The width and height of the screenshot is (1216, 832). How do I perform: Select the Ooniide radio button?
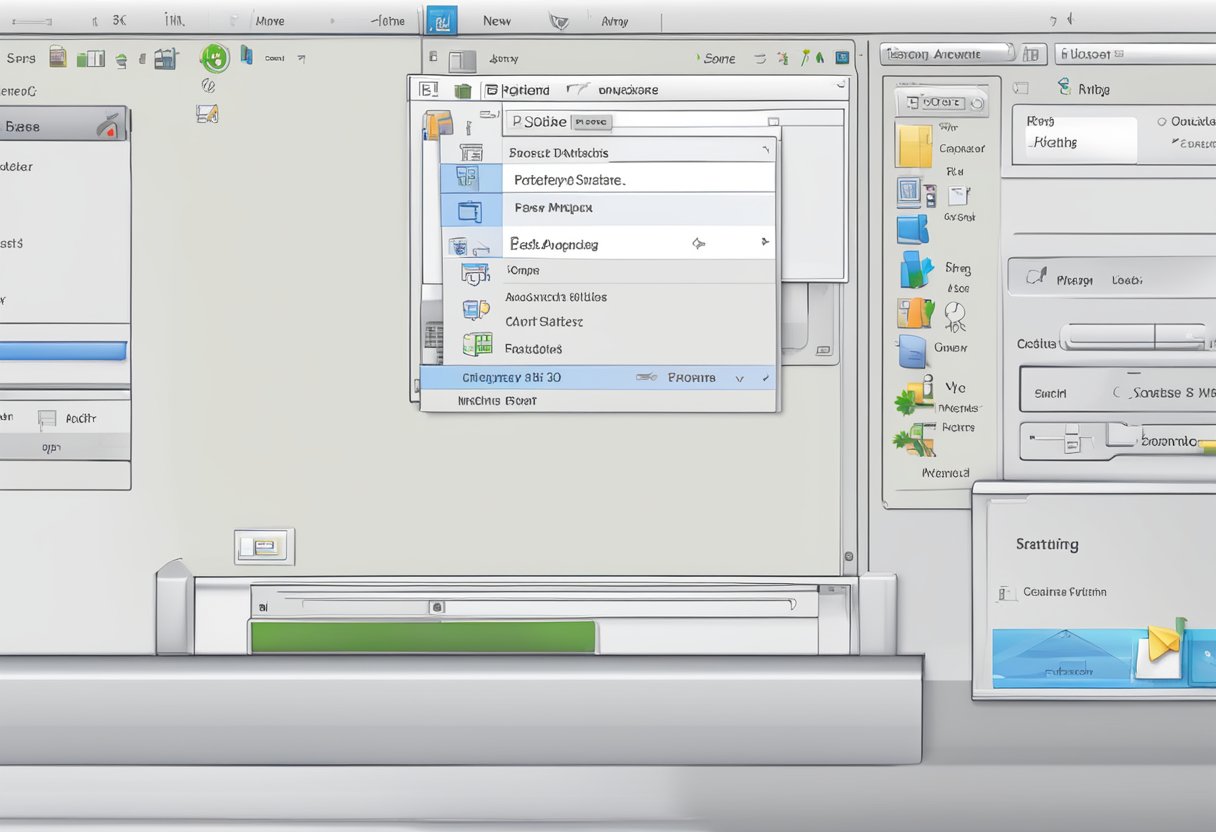click(1162, 121)
